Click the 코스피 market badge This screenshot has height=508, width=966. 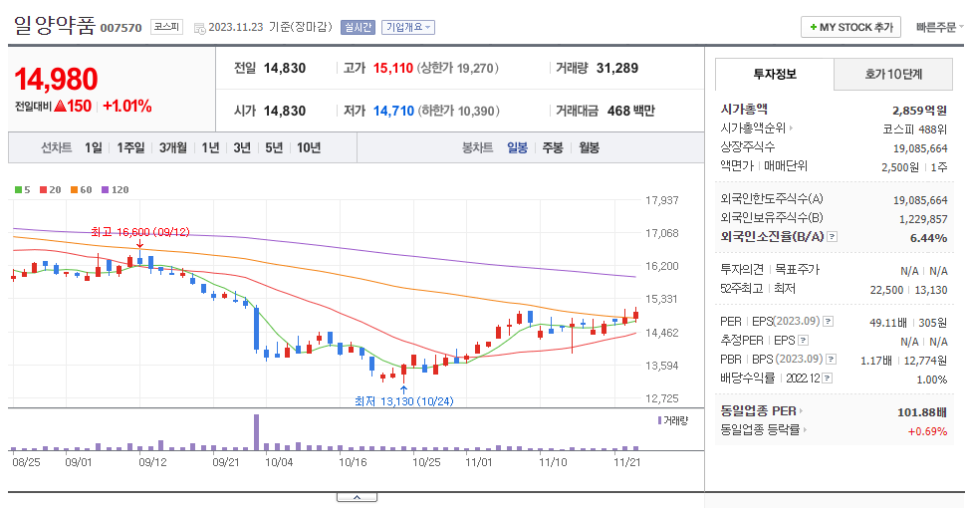coord(166,27)
